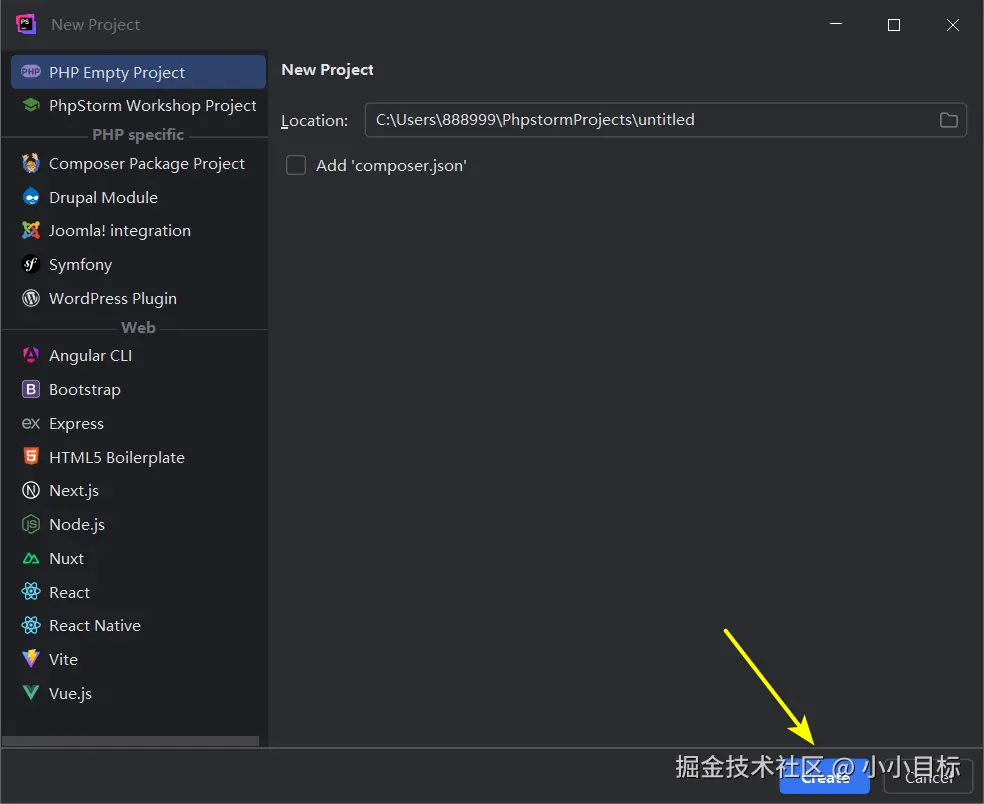Click the Express ex icon
This screenshot has width=984, height=804.
pyautogui.click(x=31, y=423)
